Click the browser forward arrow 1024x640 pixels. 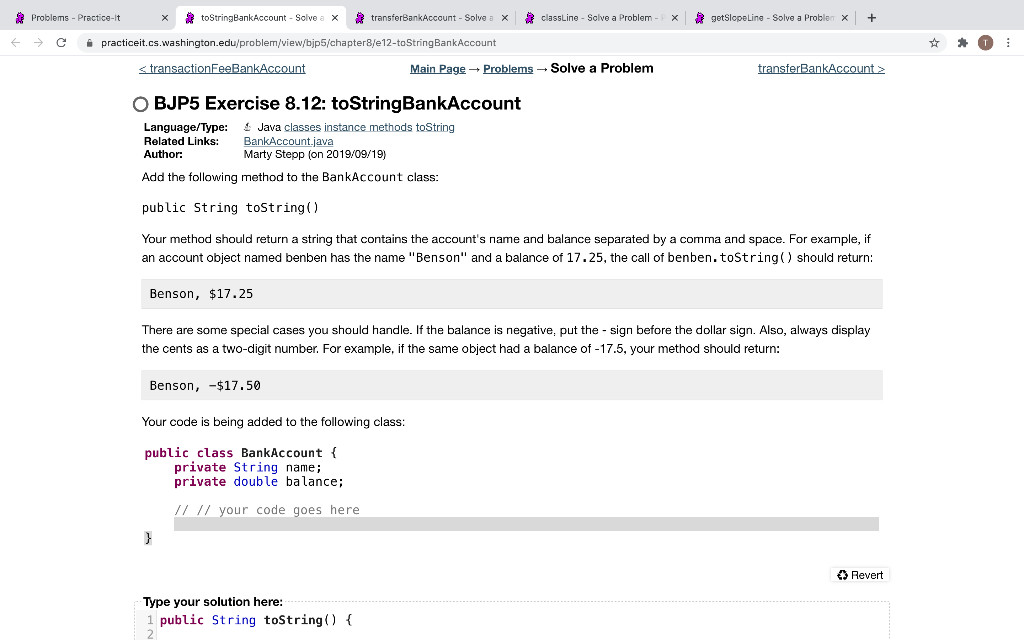click(x=37, y=42)
